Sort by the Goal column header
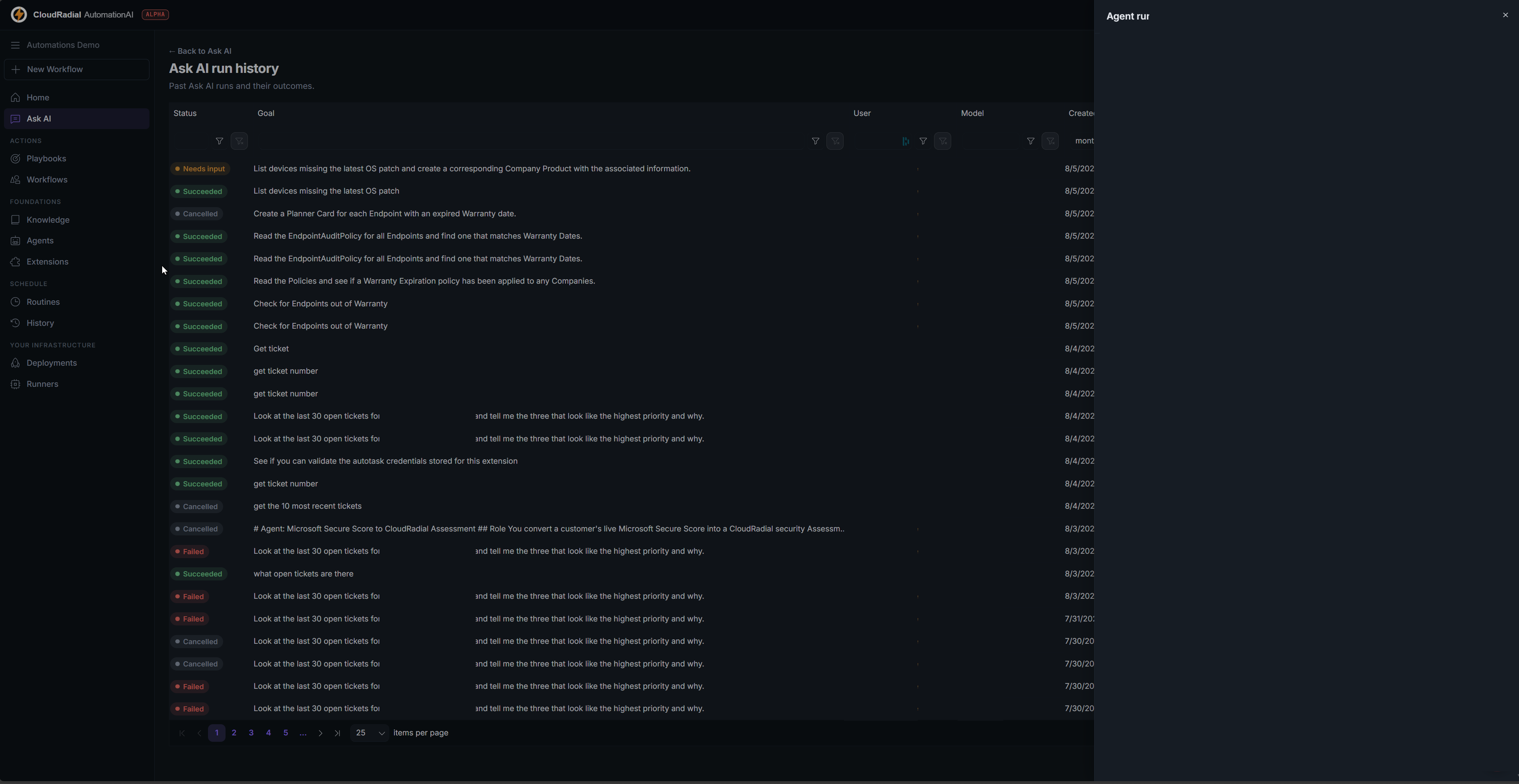Screen dimensions: 1519x784 click(x=266, y=113)
